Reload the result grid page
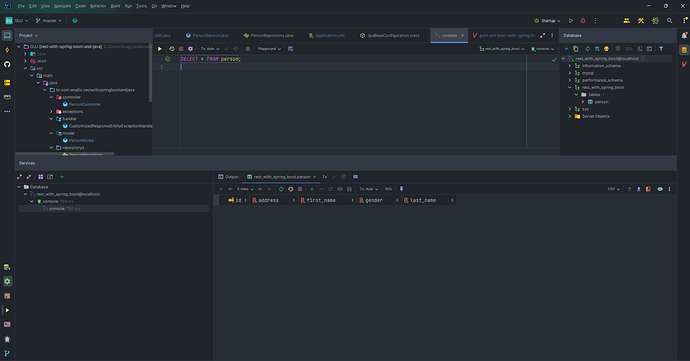This screenshot has height=361, width=690. [x=281, y=189]
